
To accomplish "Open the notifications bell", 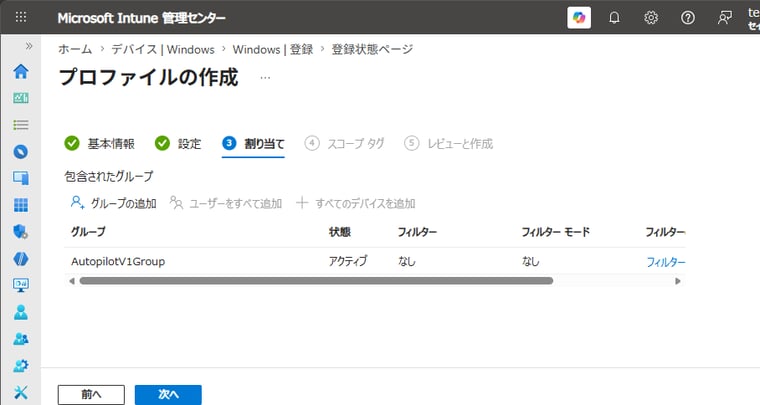I will click(614, 18).
